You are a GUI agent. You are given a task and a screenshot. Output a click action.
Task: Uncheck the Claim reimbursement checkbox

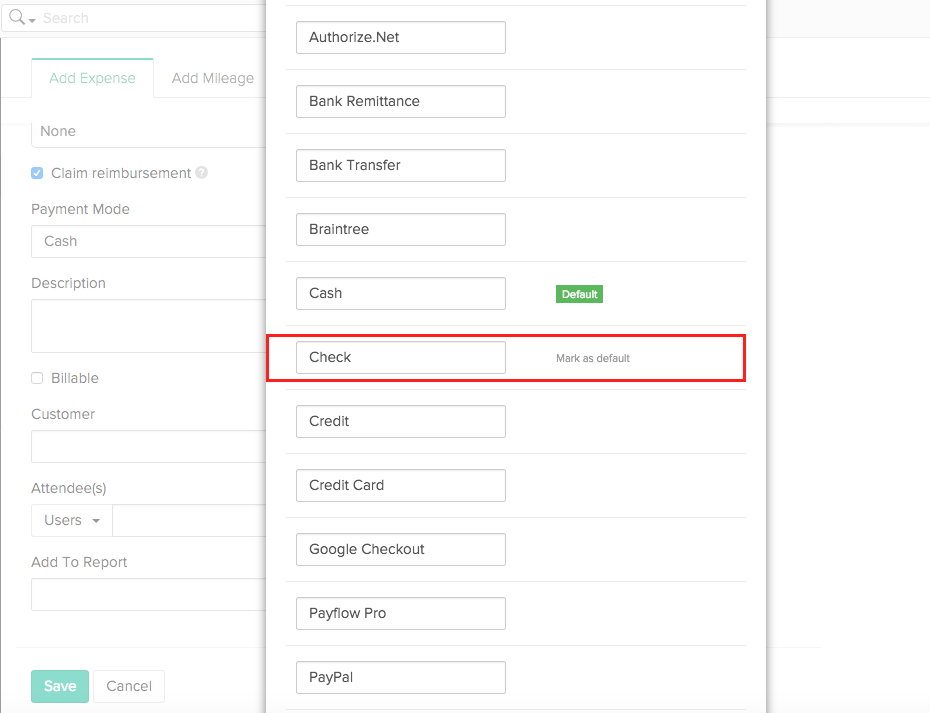(37, 173)
